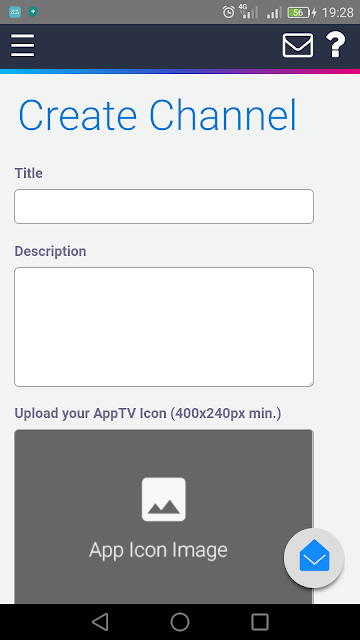Tap the Android back navigation triangle
360x640 pixels.
point(100,622)
